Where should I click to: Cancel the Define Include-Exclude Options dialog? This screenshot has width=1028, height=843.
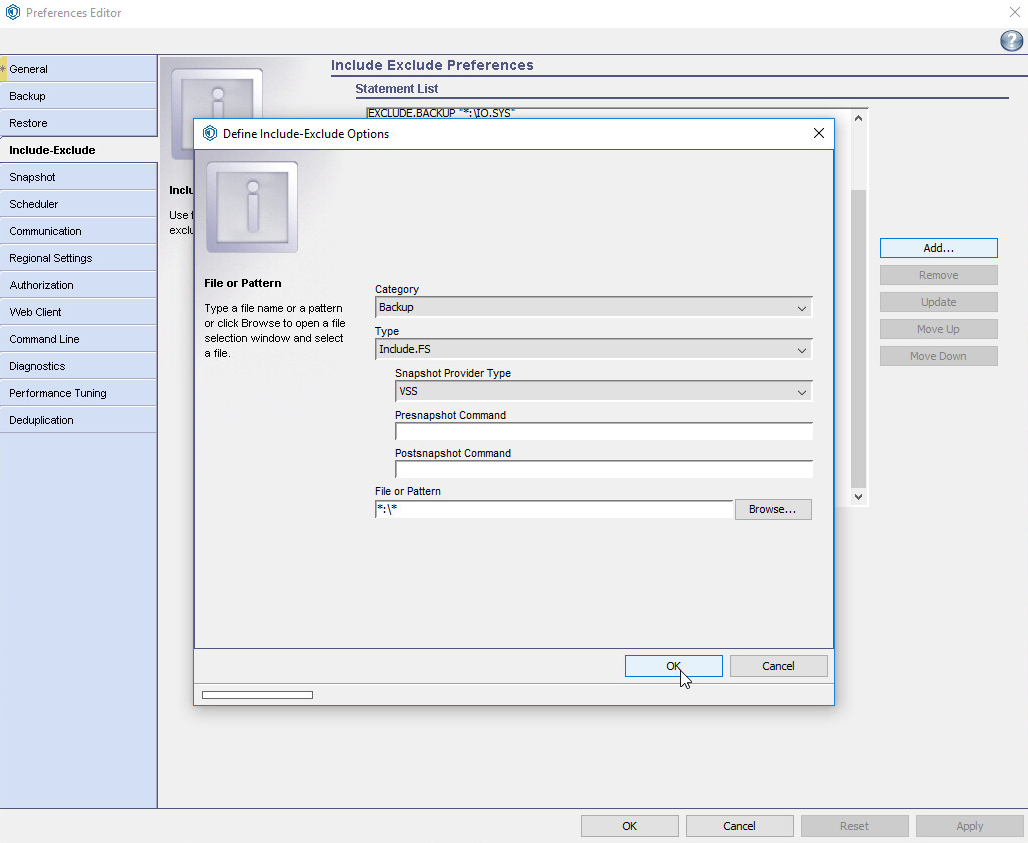tap(778, 666)
